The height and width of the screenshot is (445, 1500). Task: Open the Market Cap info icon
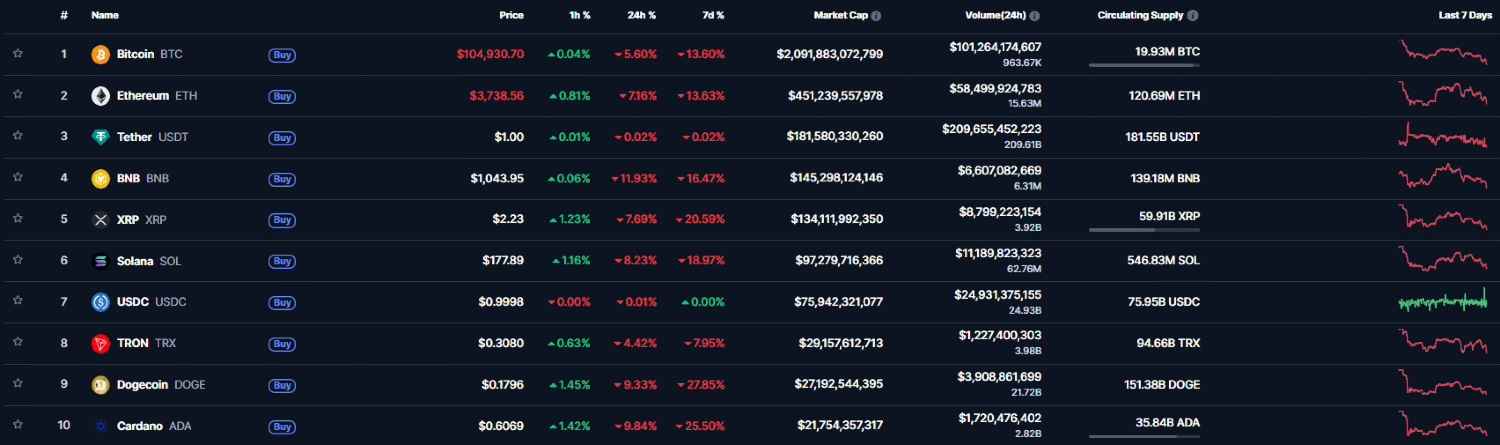click(876, 16)
